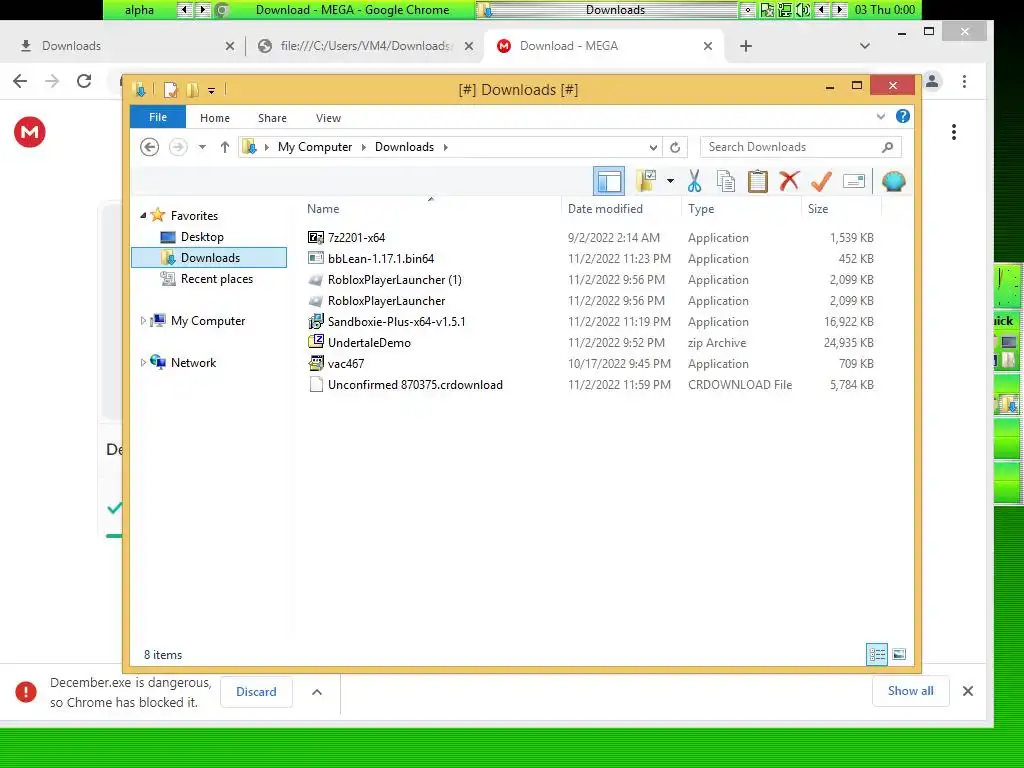Viewport: 1024px width, 768px height.
Task: Open the folder options icon in toolbar
Action: pyautogui.click(x=646, y=181)
